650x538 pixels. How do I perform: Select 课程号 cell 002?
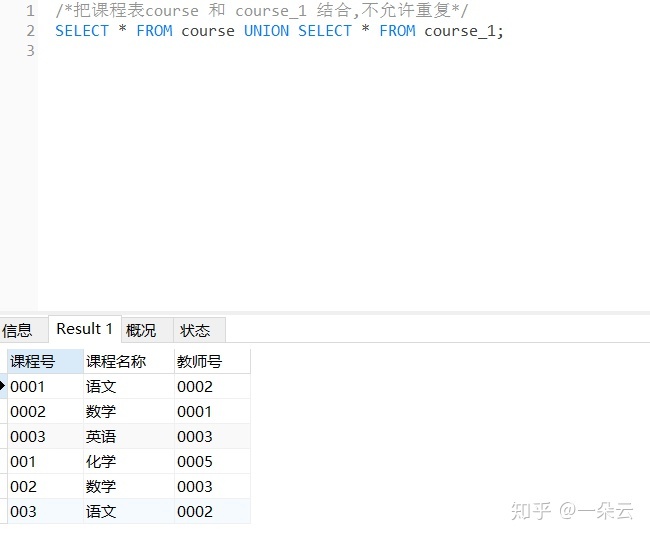pyautogui.click(x=46, y=486)
